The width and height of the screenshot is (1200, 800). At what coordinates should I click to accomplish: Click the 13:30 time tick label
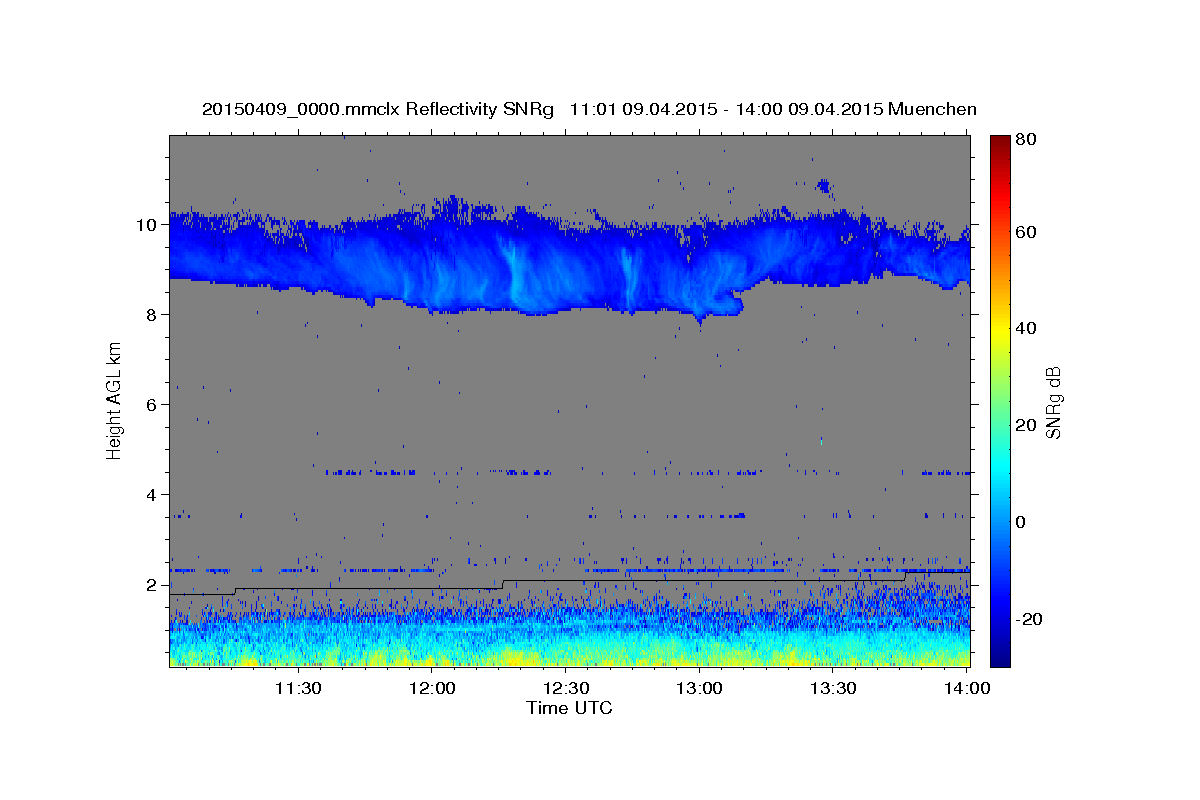[833, 688]
